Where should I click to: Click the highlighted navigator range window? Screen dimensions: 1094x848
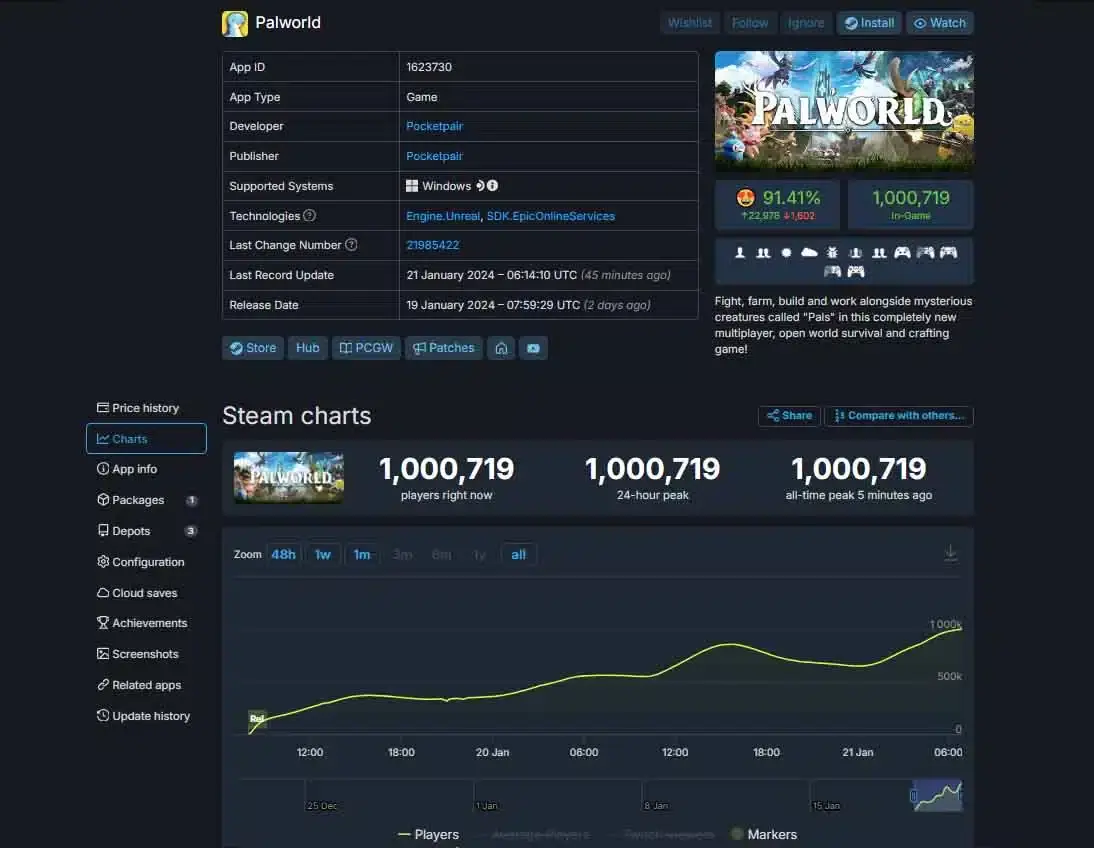(938, 796)
